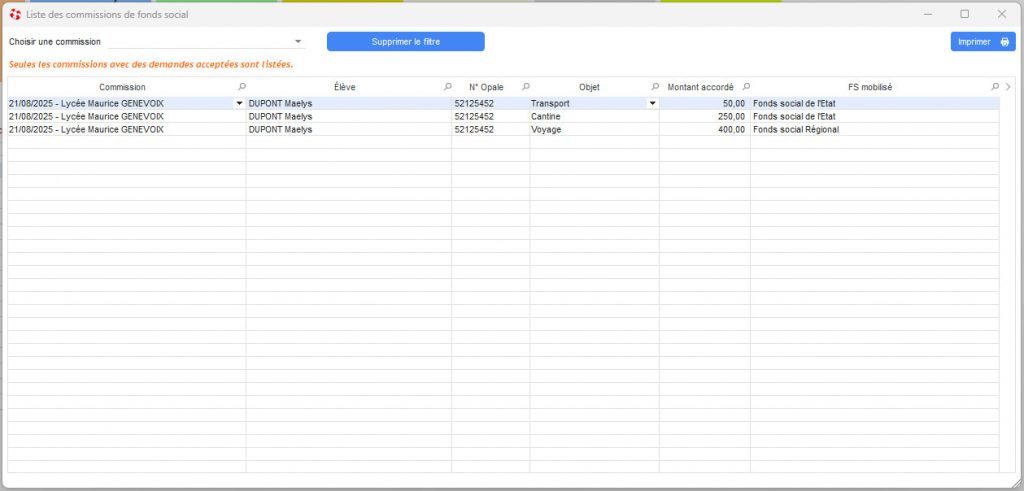Open the 'Choisir une commission' dropdown

[x=298, y=42]
